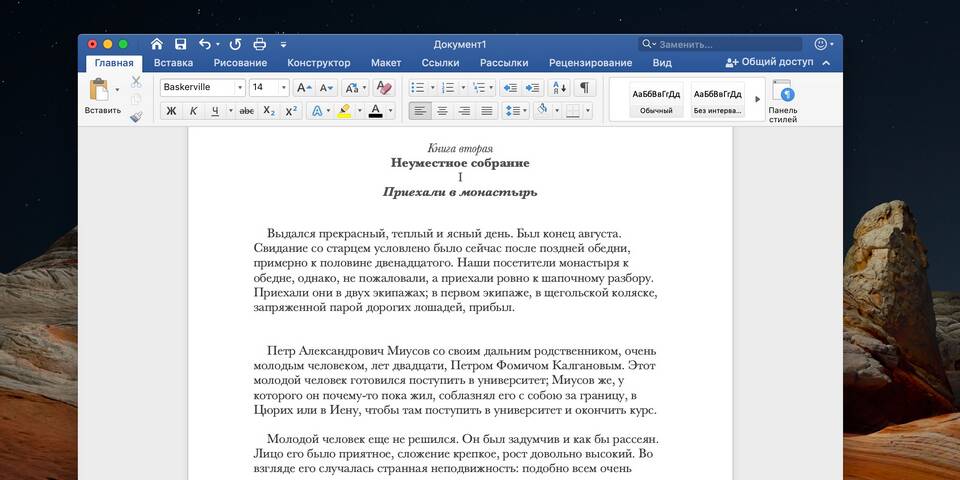
Task: Align text to the right
Action: coord(465,111)
